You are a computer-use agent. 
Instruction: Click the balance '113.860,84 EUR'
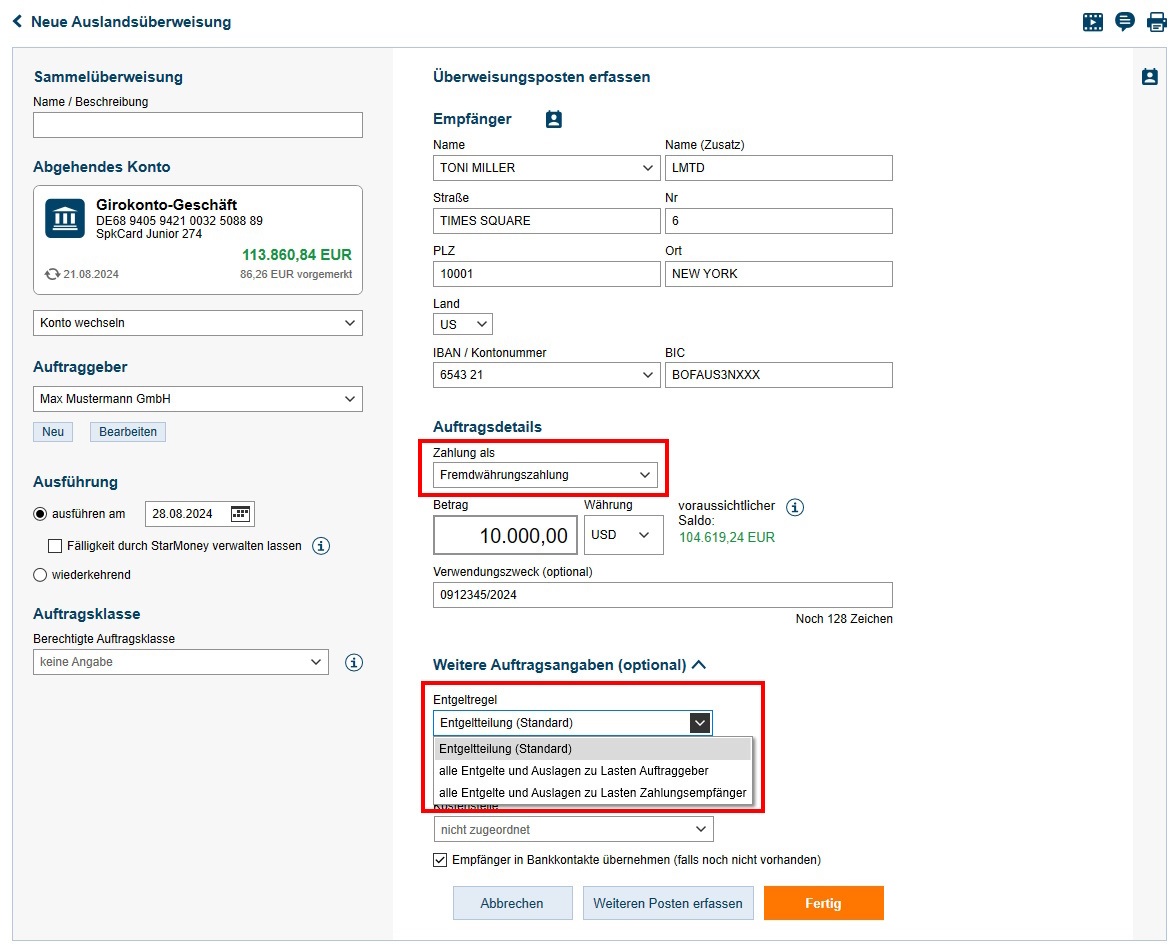(297, 255)
